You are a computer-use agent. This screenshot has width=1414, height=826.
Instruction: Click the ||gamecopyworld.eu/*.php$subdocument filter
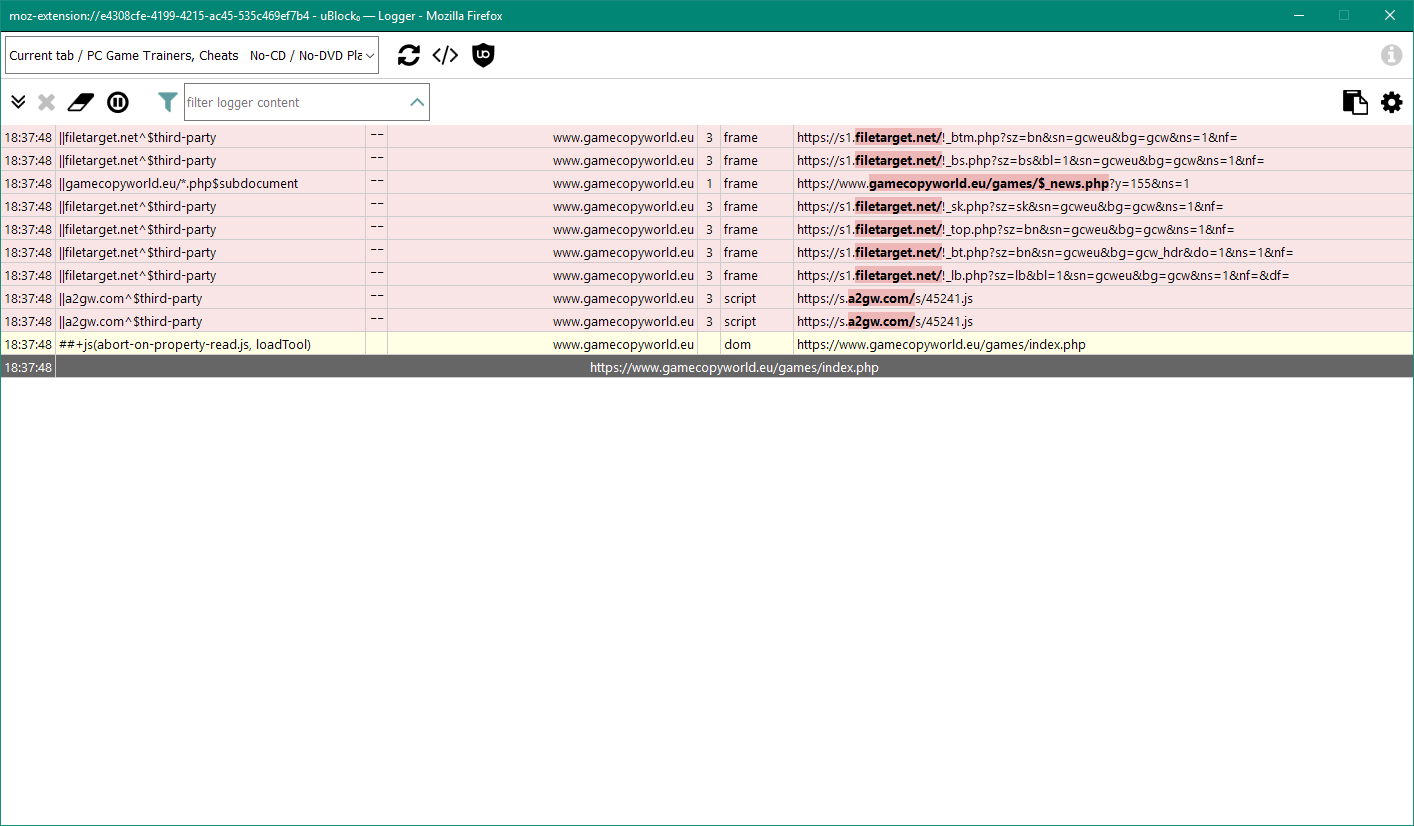click(x=178, y=183)
